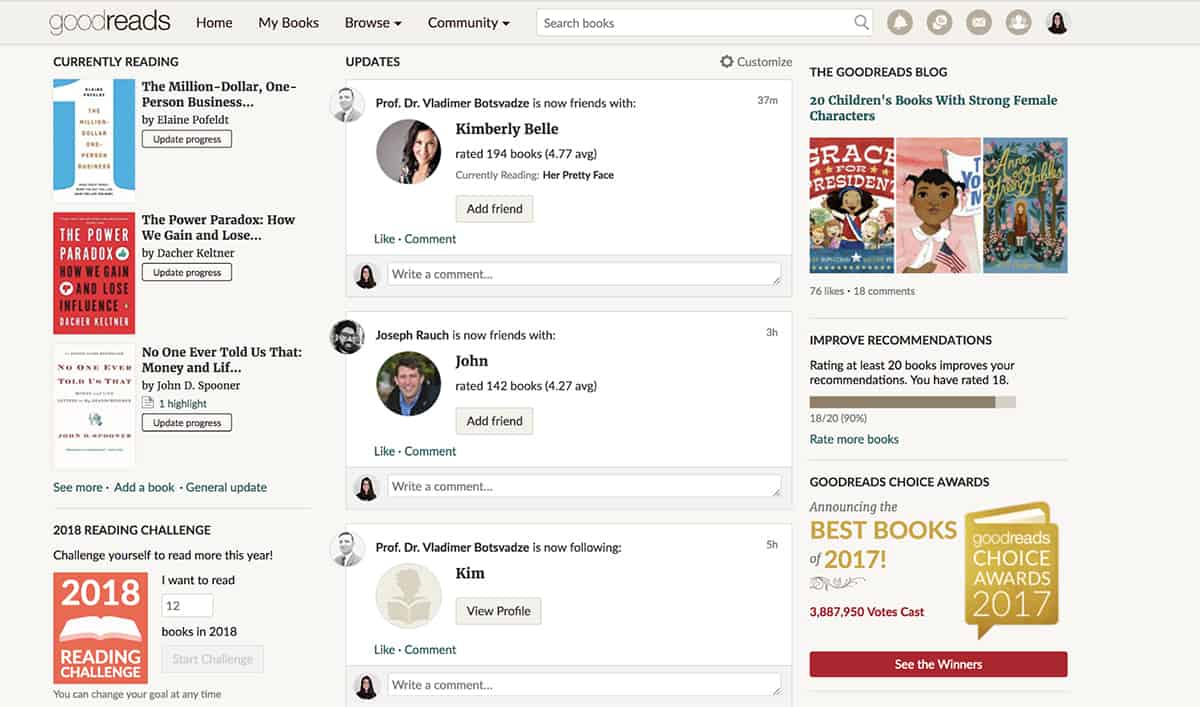Go to the Home menu item
1200x707 pixels.
[213, 22]
